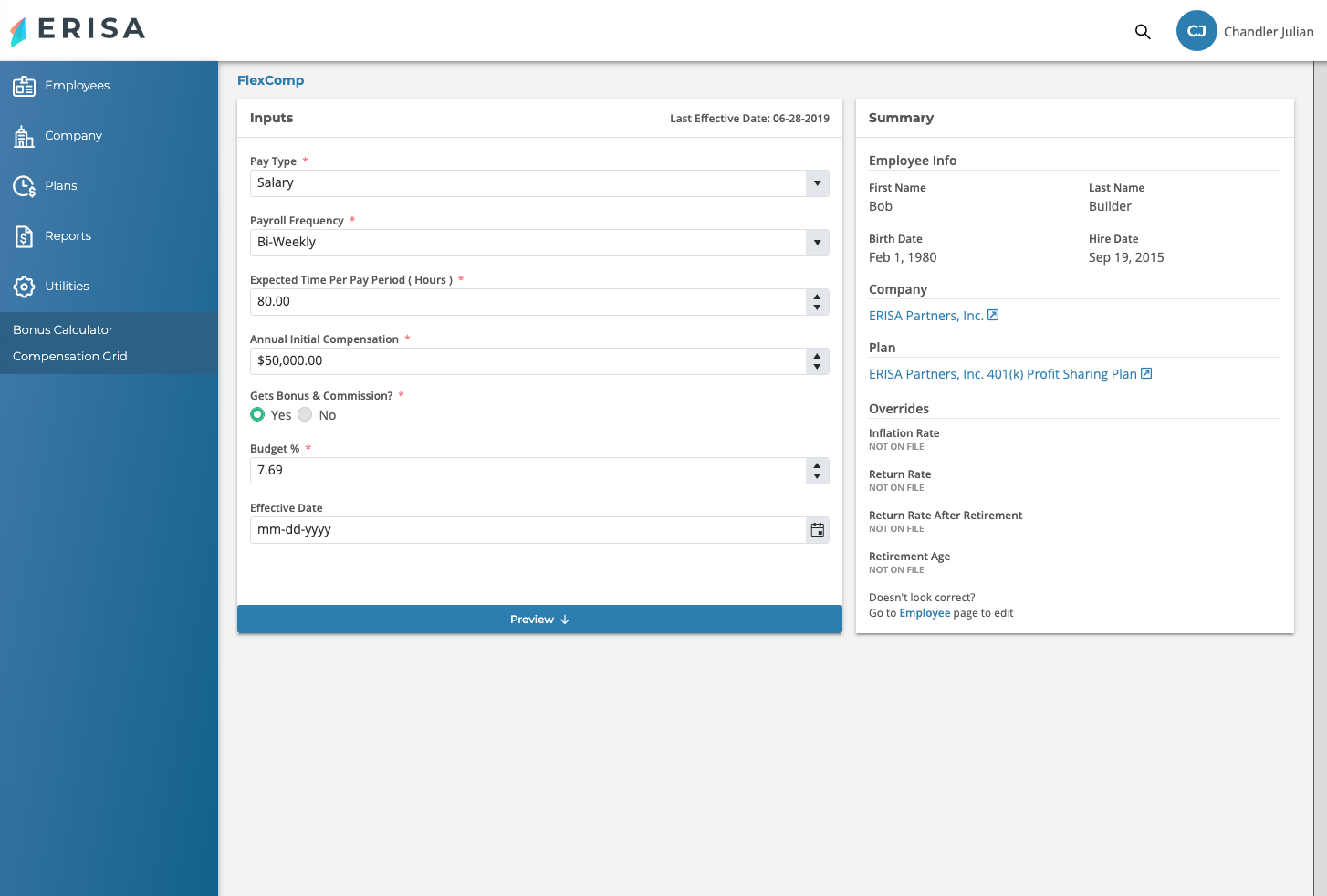
Task: Open external link icon beside 401(k) Profit Sharing Plan
Action: (1146, 373)
